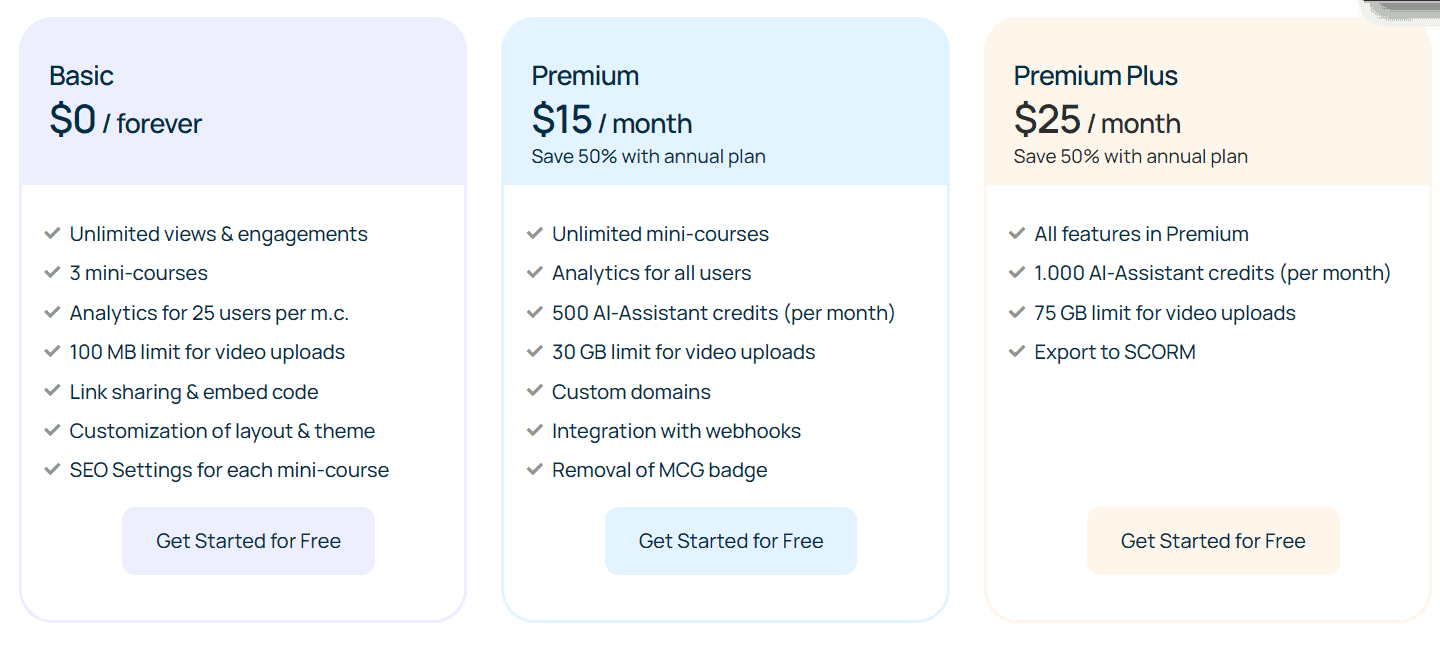Click the checkmark next to 3 mini-courses
This screenshot has width=1440, height=656.
[53, 272]
